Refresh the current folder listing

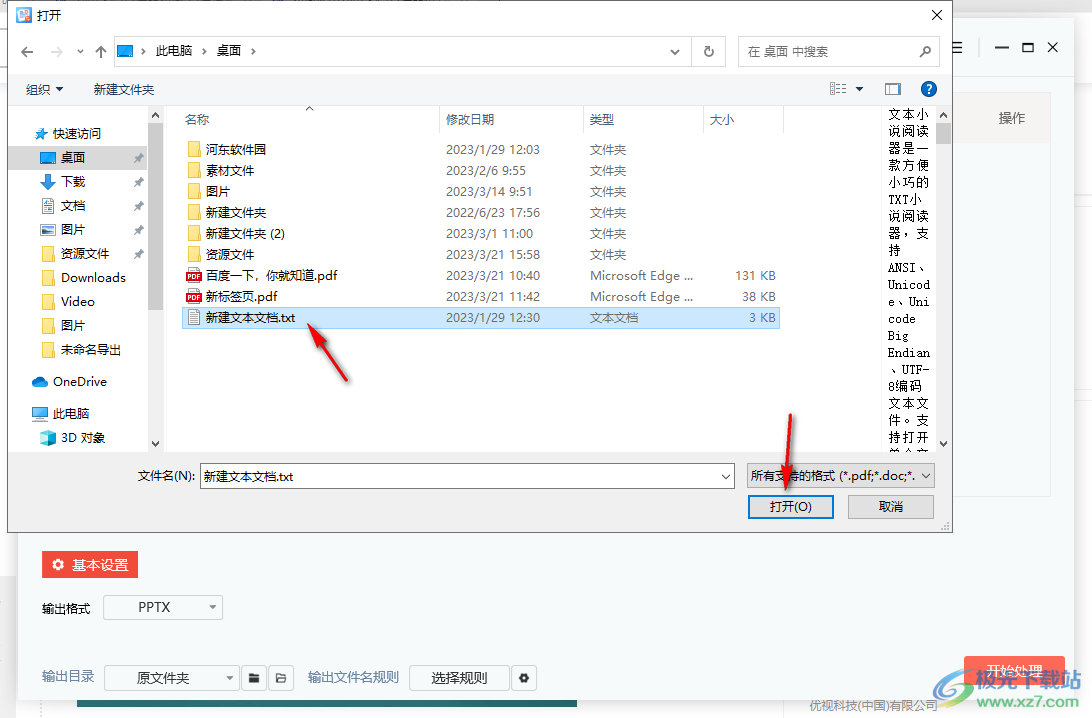709,51
